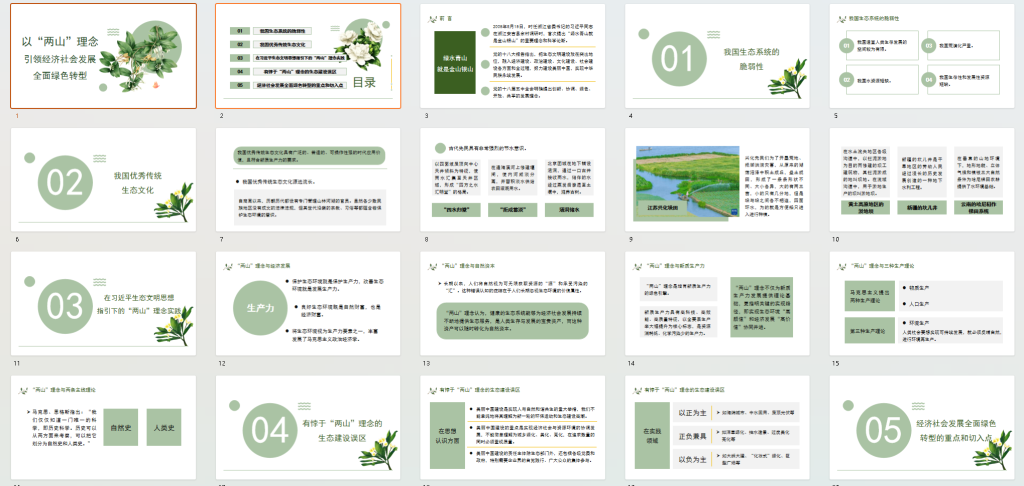
Task: Click the 在实践领域 slide with 以正为主
Action: [x=717, y=427]
